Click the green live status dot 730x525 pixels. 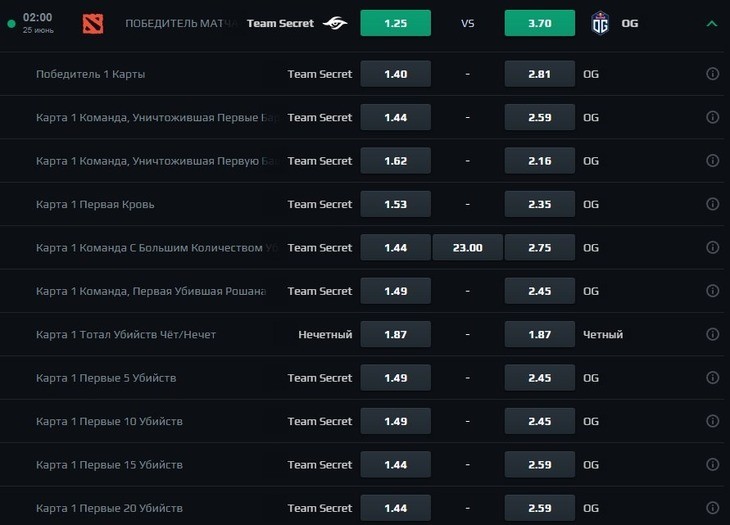point(12,24)
